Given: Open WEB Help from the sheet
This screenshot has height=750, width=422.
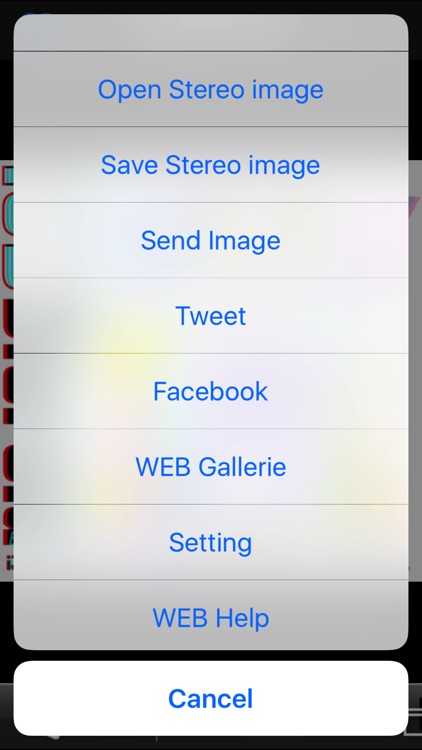Looking at the screenshot, I should (211, 616).
